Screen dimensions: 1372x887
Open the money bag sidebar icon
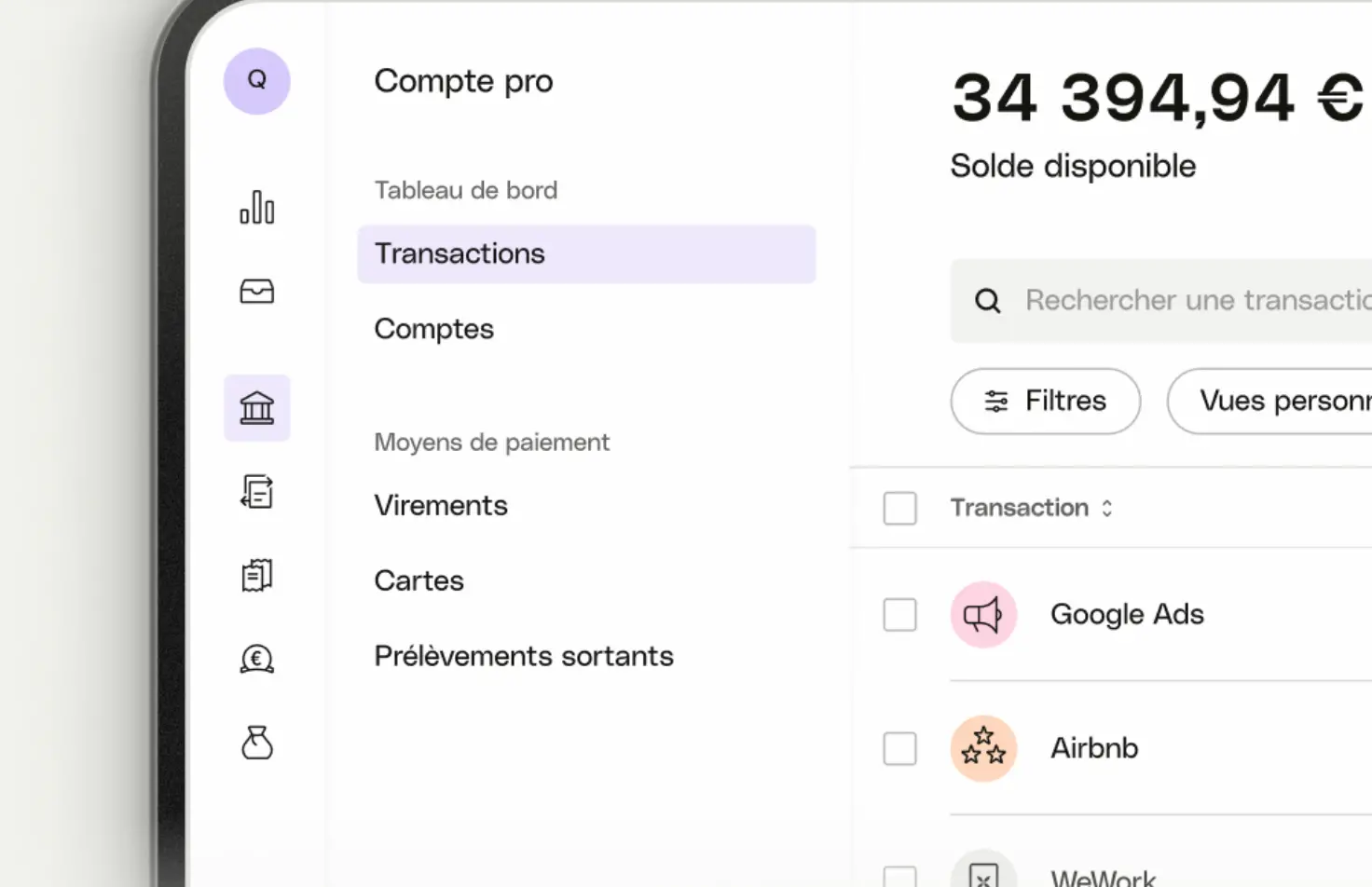point(256,743)
